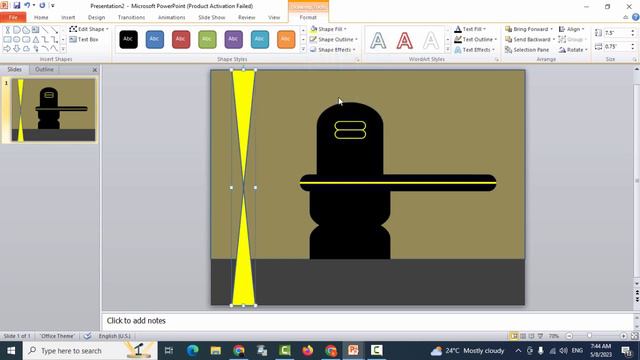Image resolution: width=640 pixels, height=360 pixels.
Task: Open the Rotate dropdown
Action: 573,49
